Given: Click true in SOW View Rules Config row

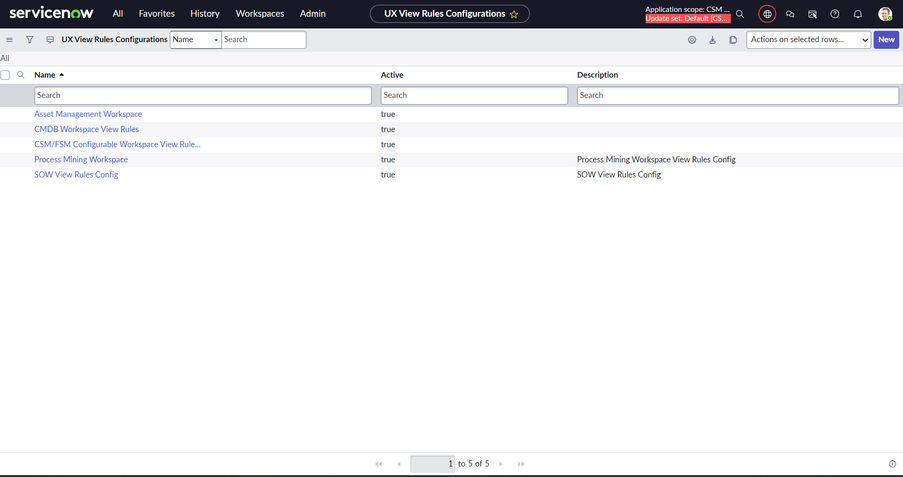Looking at the screenshot, I should point(388,175).
